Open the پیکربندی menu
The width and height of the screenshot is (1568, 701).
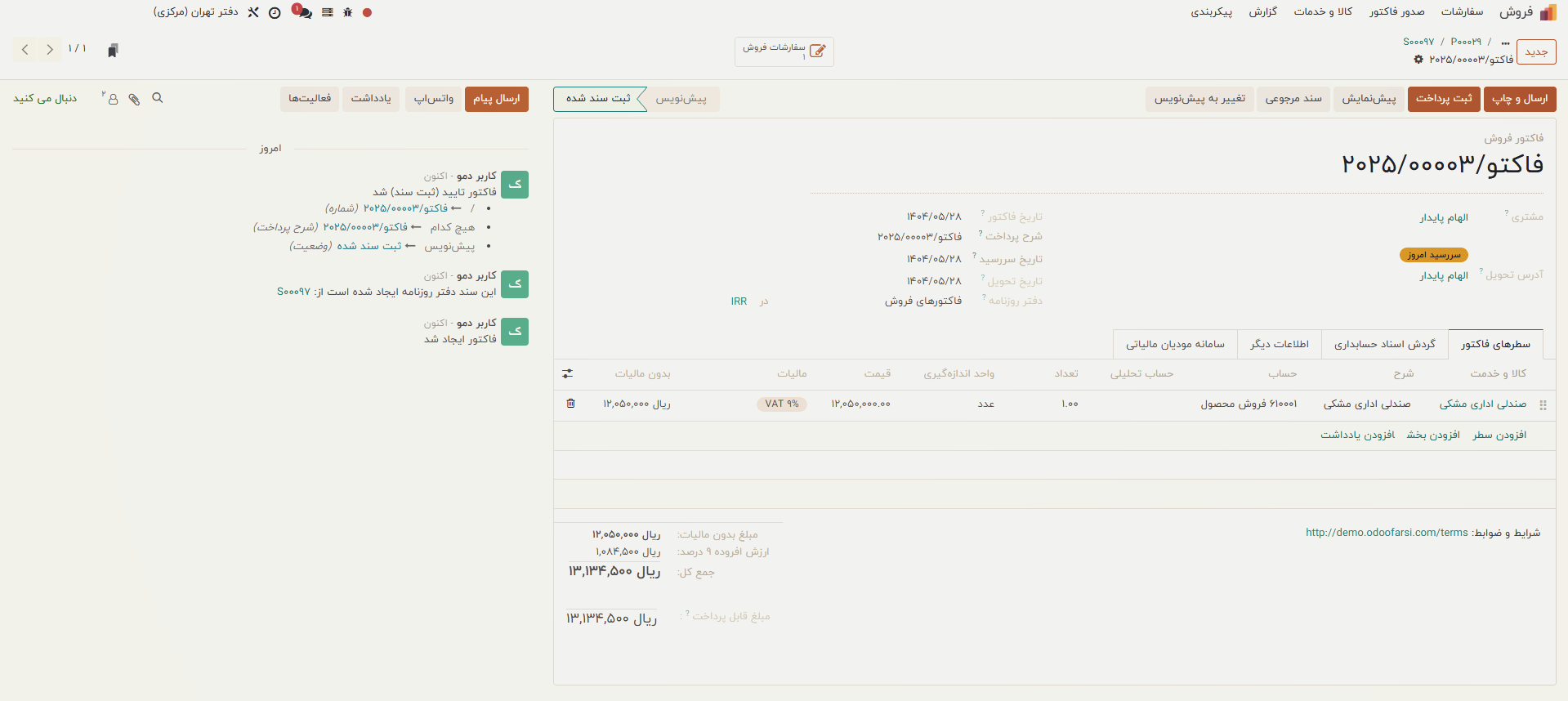pos(1211,11)
